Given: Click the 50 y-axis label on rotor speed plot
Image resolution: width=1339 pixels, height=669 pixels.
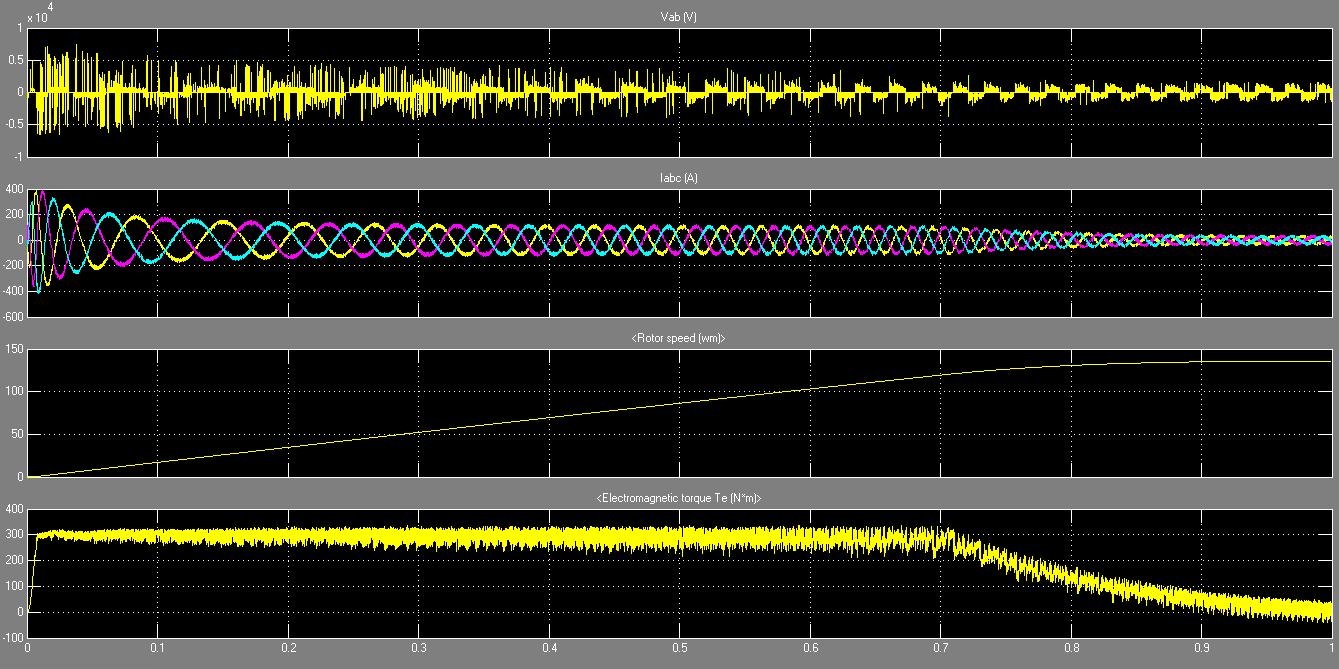Looking at the screenshot, I should 17,435.
